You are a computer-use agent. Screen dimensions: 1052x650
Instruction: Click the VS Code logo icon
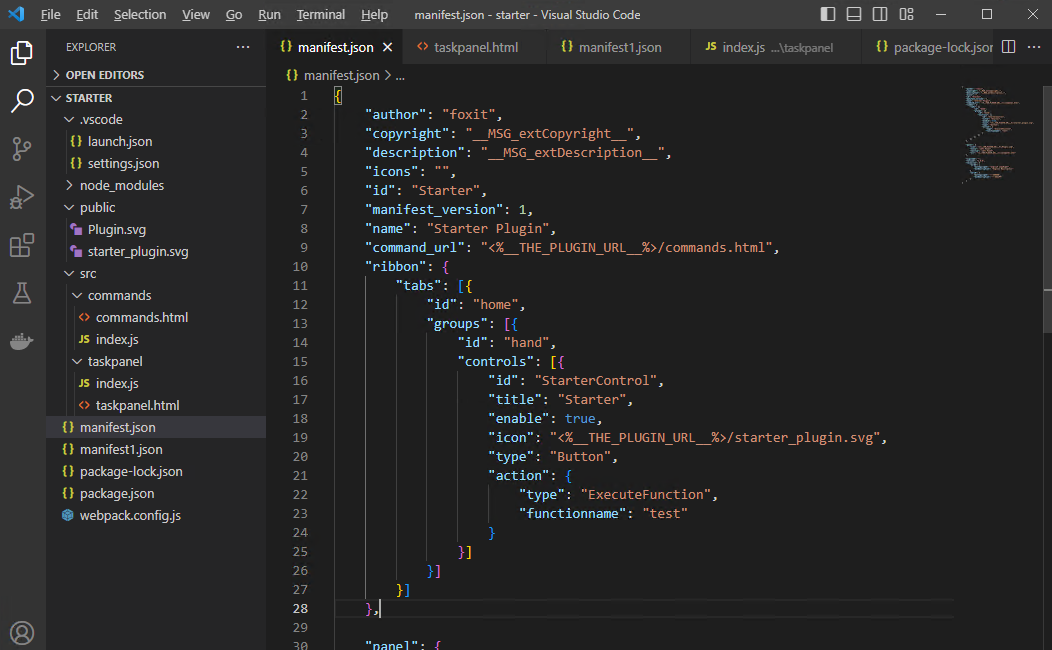16,14
